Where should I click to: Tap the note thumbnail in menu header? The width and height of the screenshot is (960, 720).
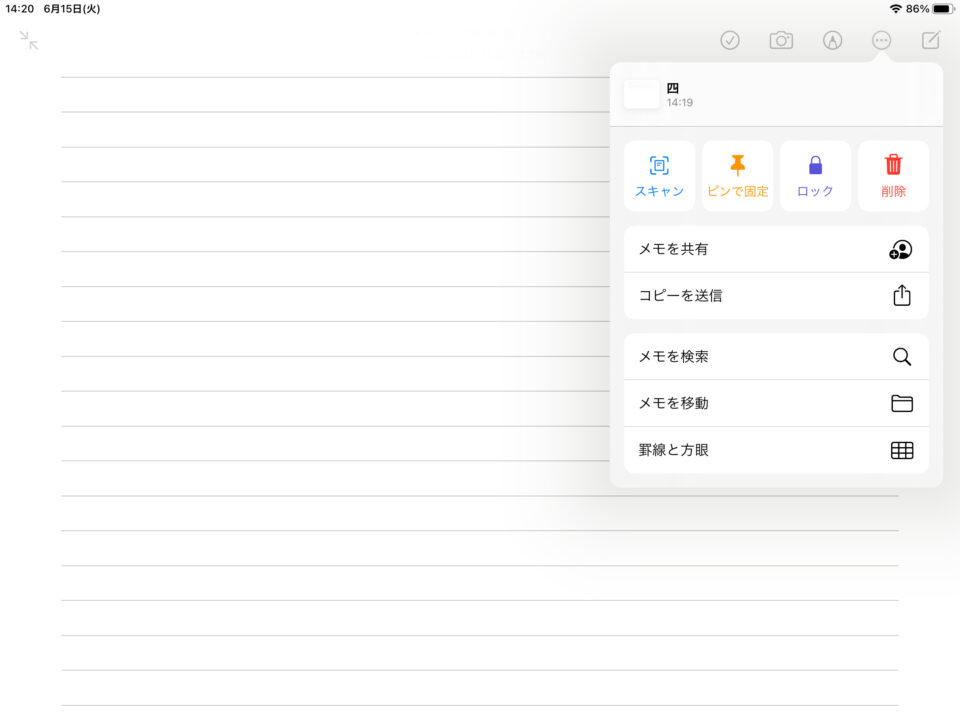642,95
